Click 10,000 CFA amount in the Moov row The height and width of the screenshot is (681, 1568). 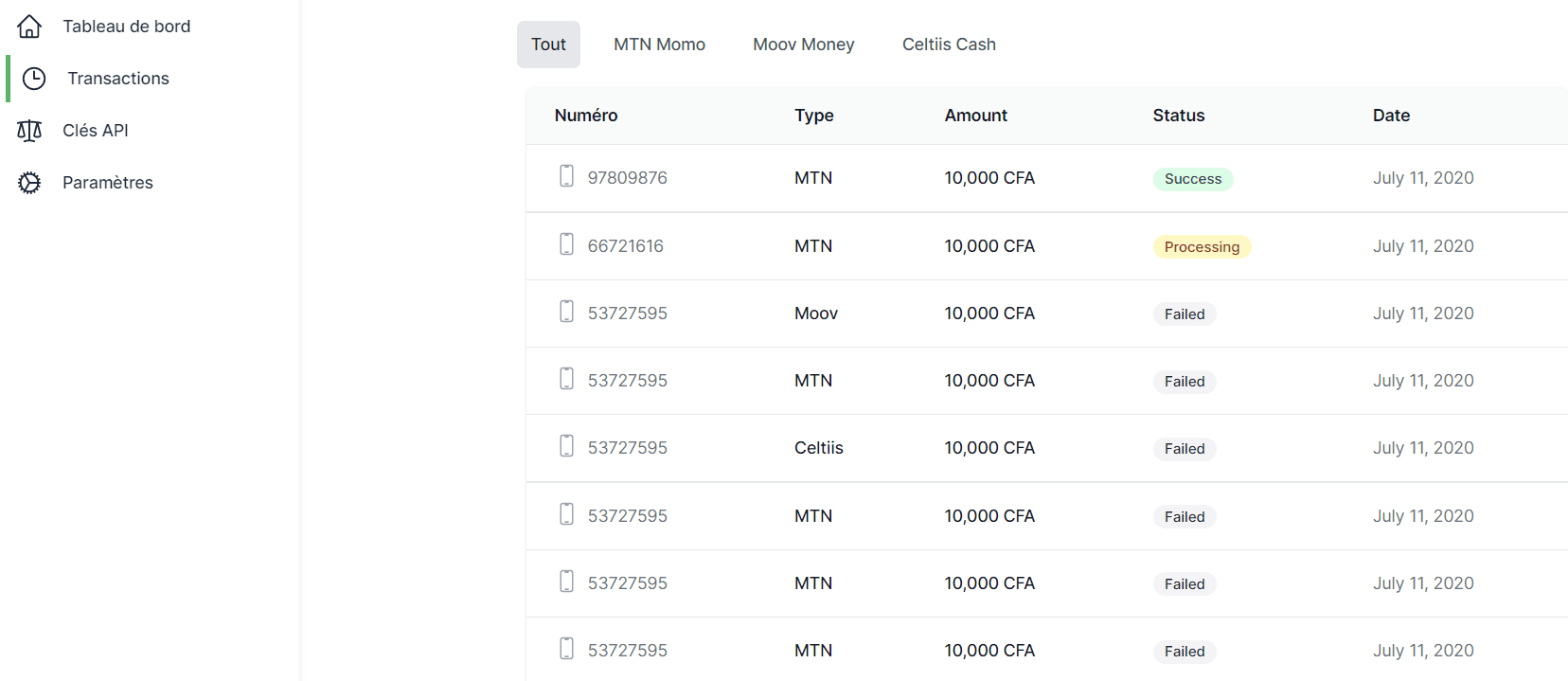[x=989, y=314]
